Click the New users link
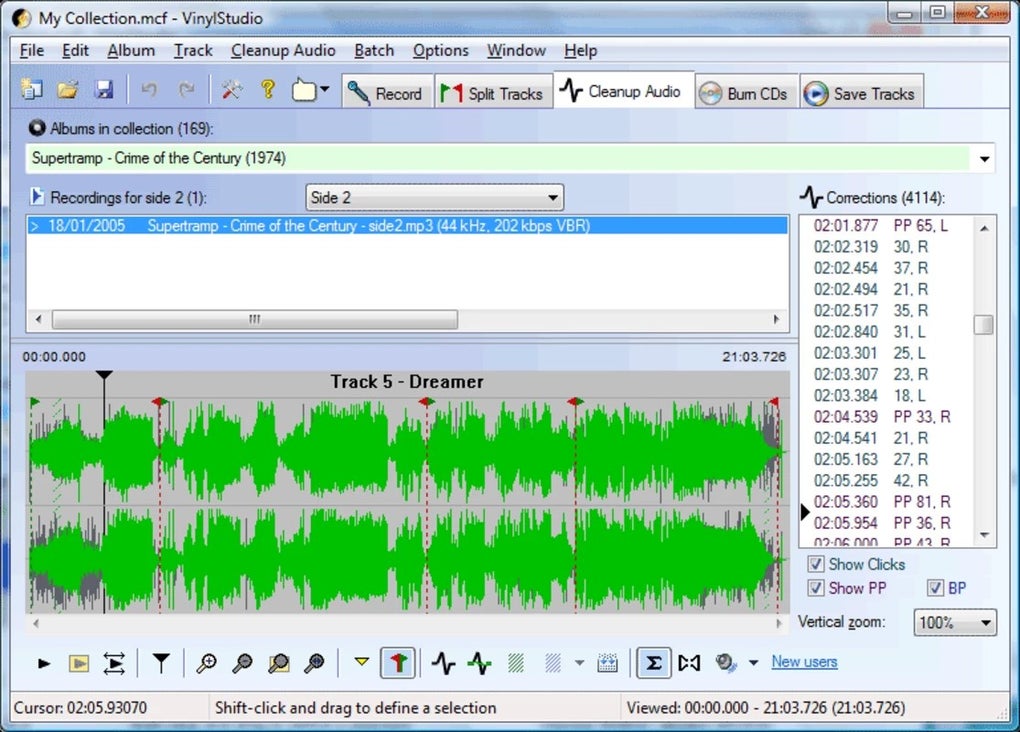Image resolution: width=1020 pixels, height=732 pixels. (804, 661)
